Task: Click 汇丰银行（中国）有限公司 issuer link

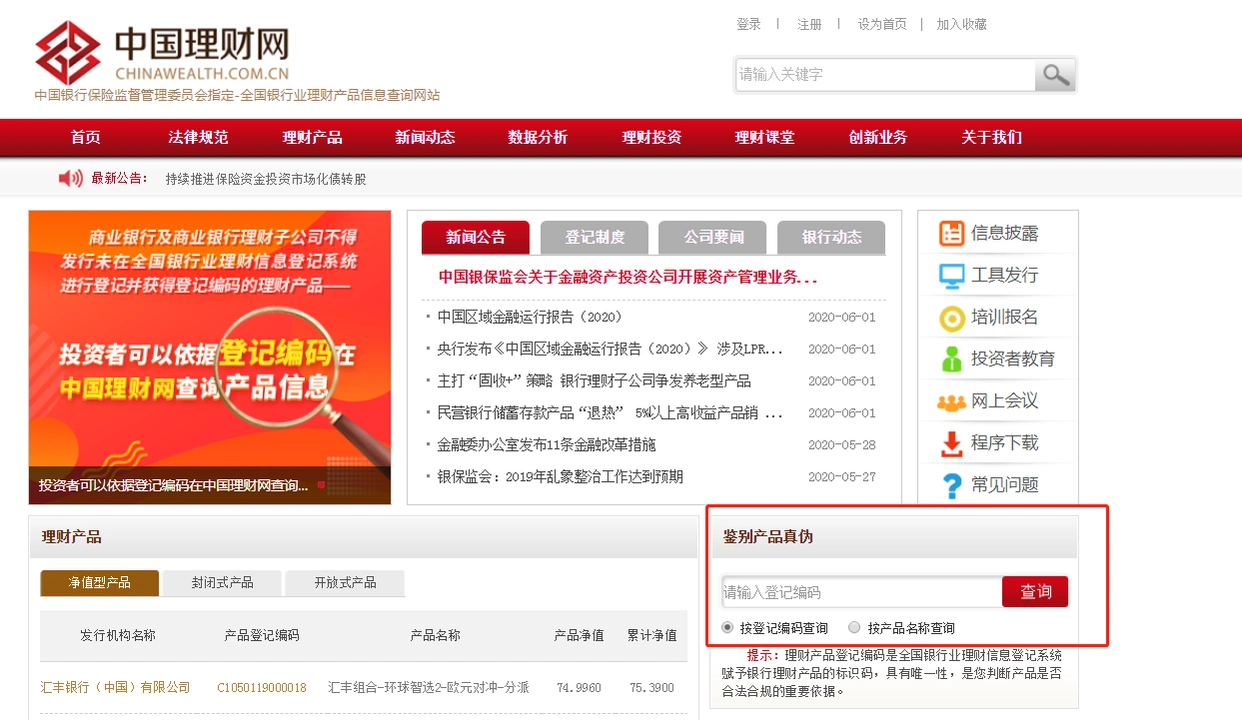Action: tap(115, 688)
